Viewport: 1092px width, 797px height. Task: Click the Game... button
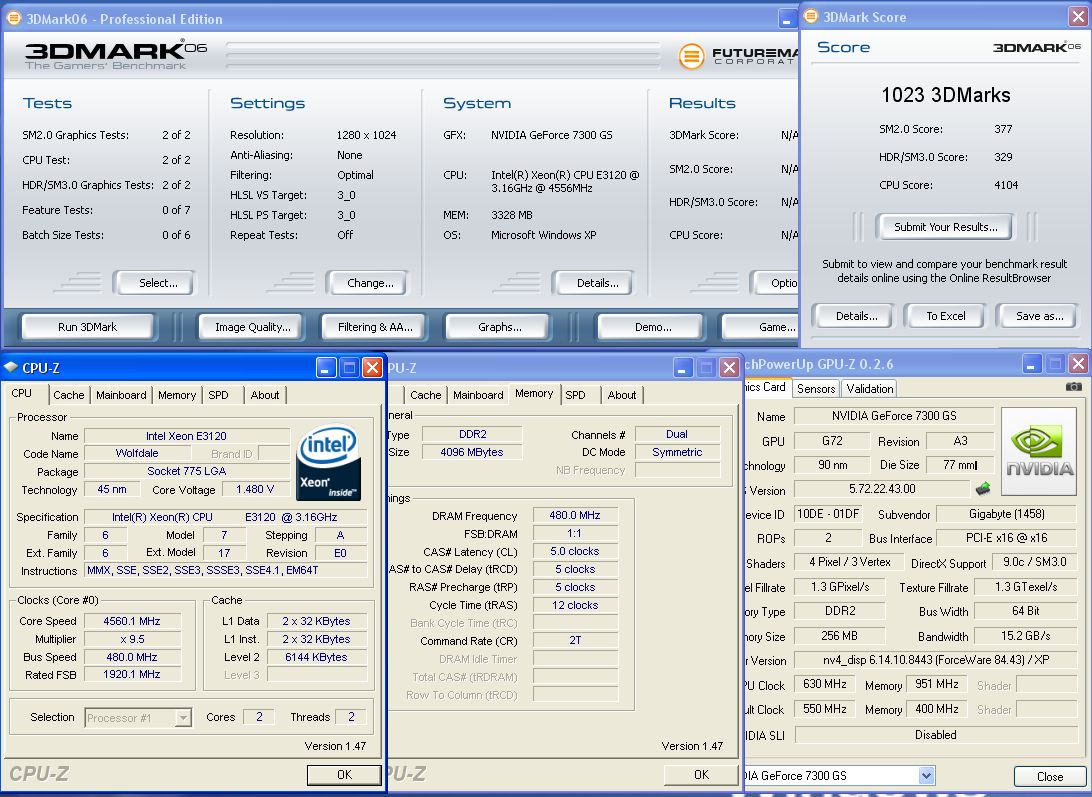(x=760, y=327)
